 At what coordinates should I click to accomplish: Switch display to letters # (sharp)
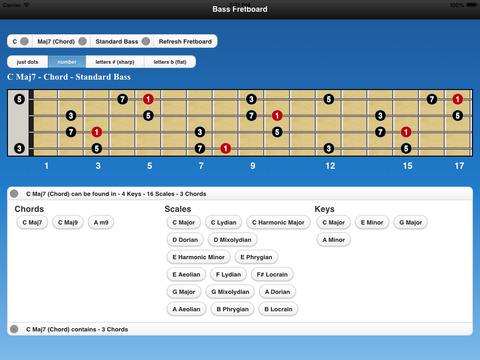(x=115, y=62)
